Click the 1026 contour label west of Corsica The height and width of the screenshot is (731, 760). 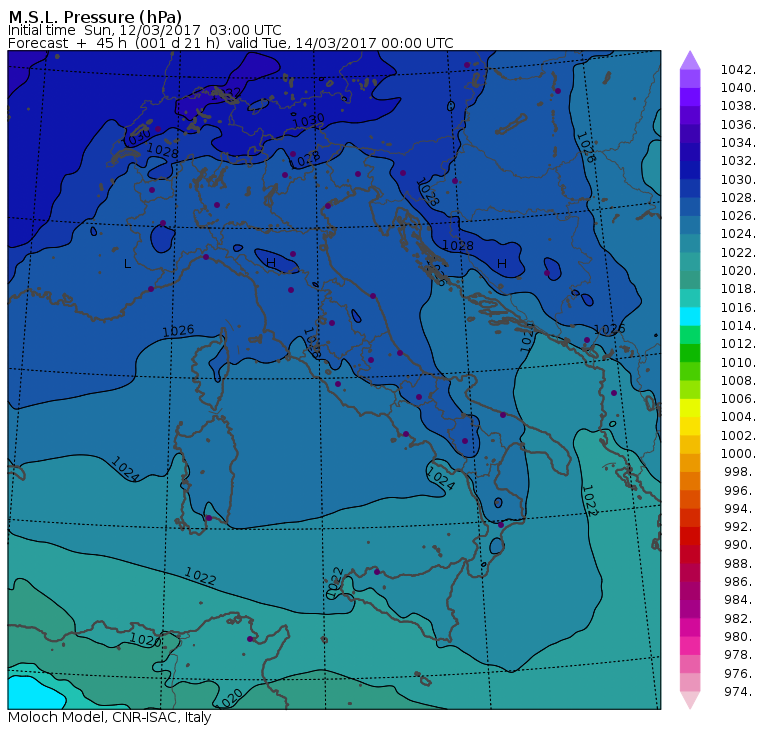click(178, 331)
